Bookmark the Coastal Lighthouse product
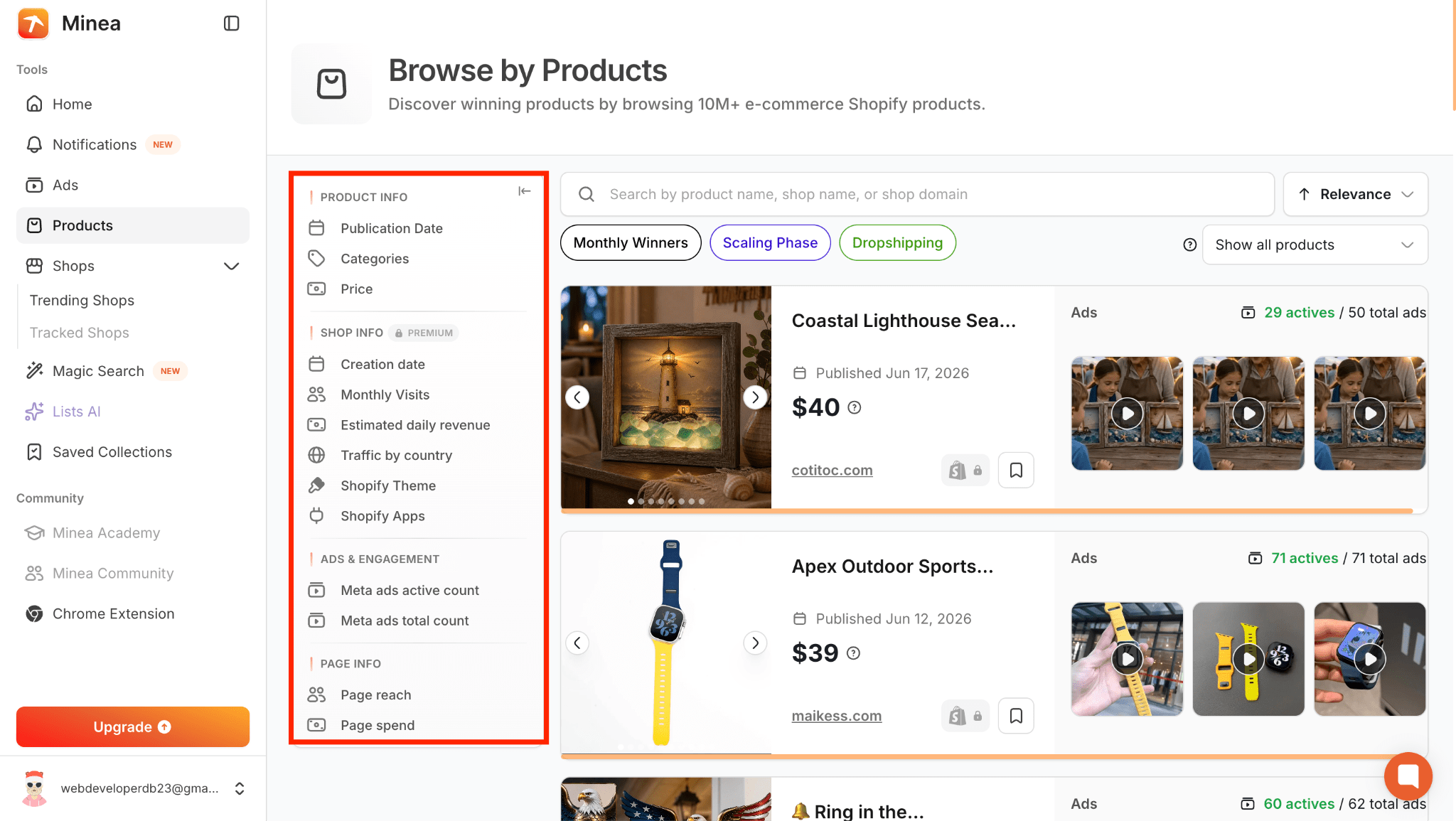 1016,470
